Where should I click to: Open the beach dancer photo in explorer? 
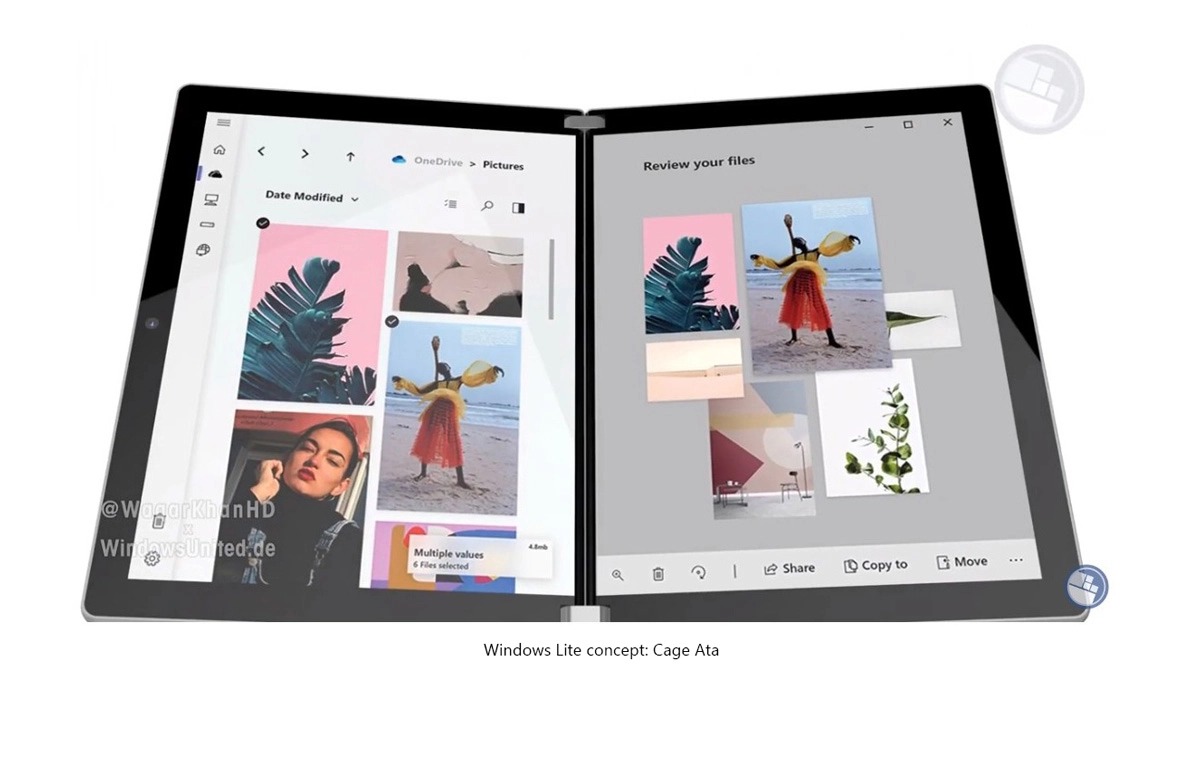(x=449, y=417)
